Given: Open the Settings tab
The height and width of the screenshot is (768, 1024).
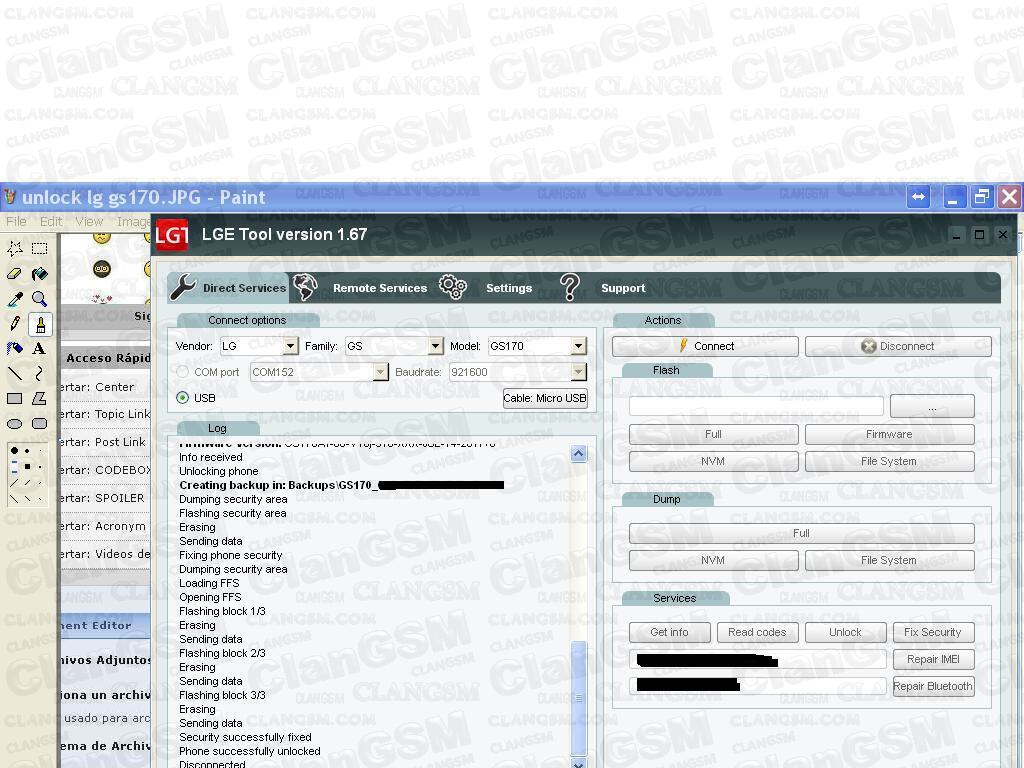Looking at the screenshot, I should click(509, 288).
